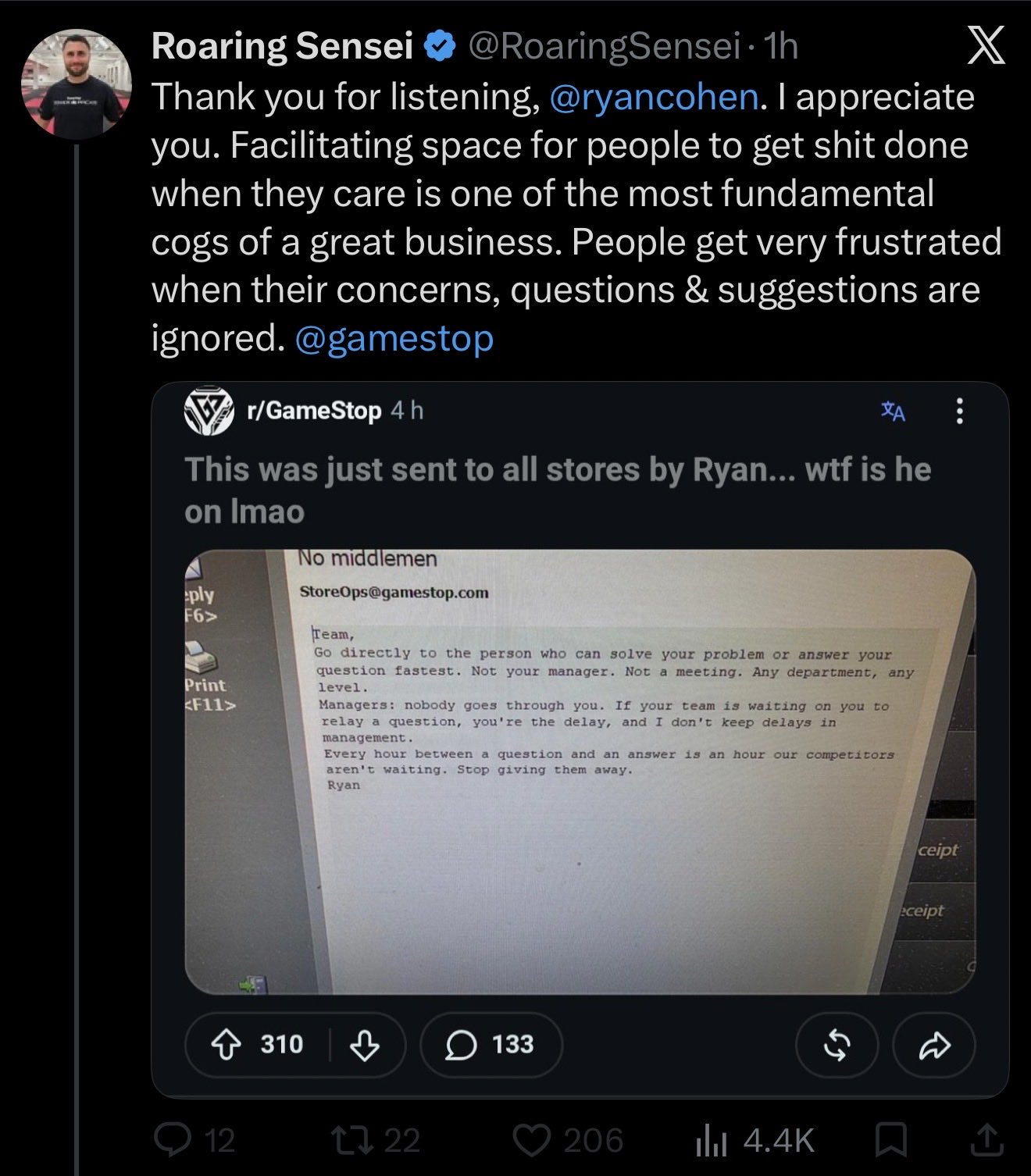Open the @gamestop mention link

tap(394, 338)
